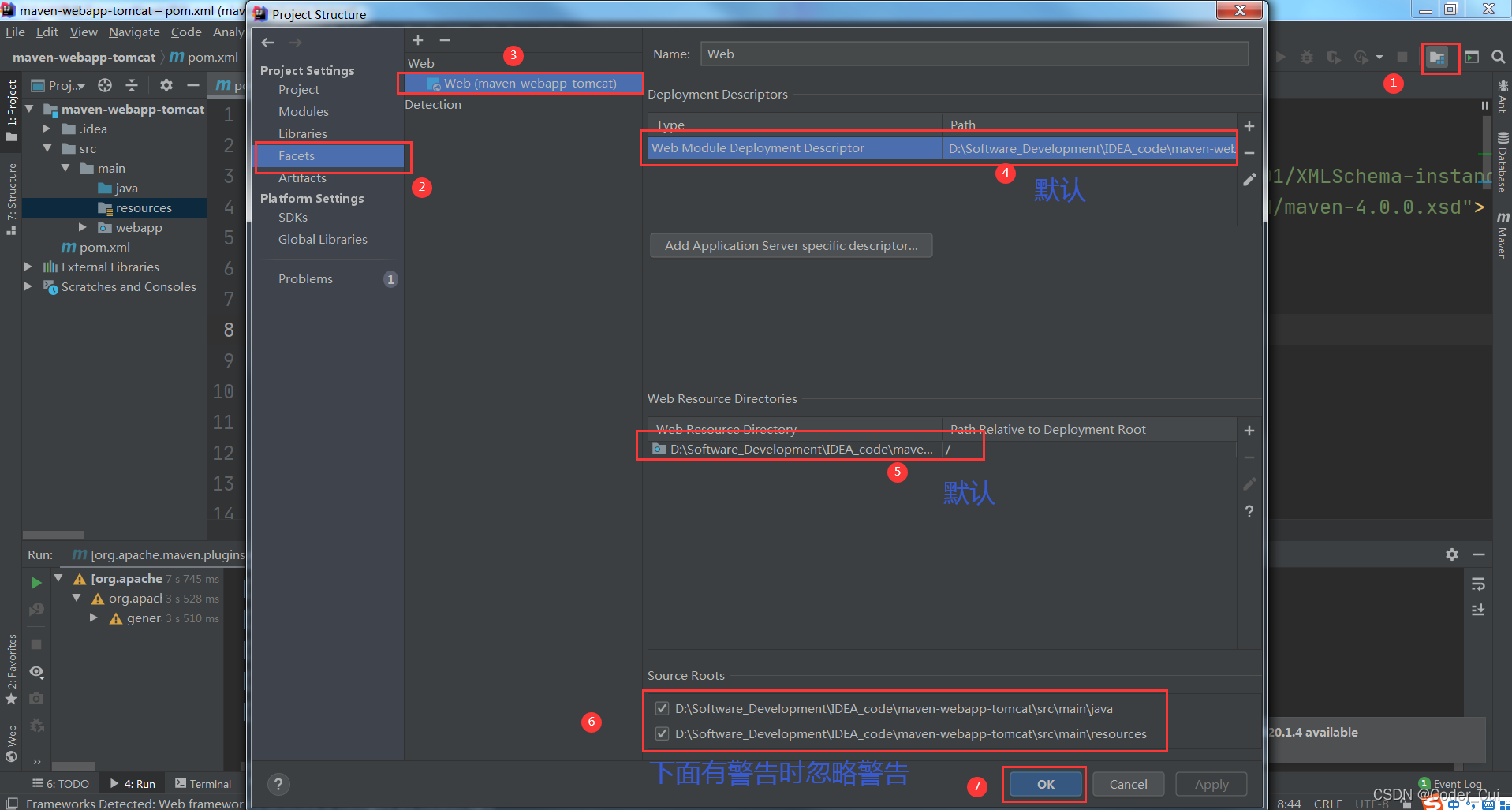Click the OK button

[x=1045, y=784]
